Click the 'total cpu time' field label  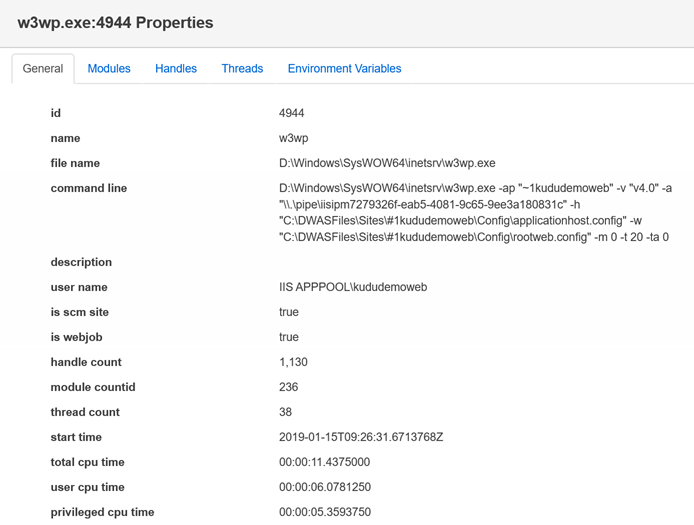point(88,462)
